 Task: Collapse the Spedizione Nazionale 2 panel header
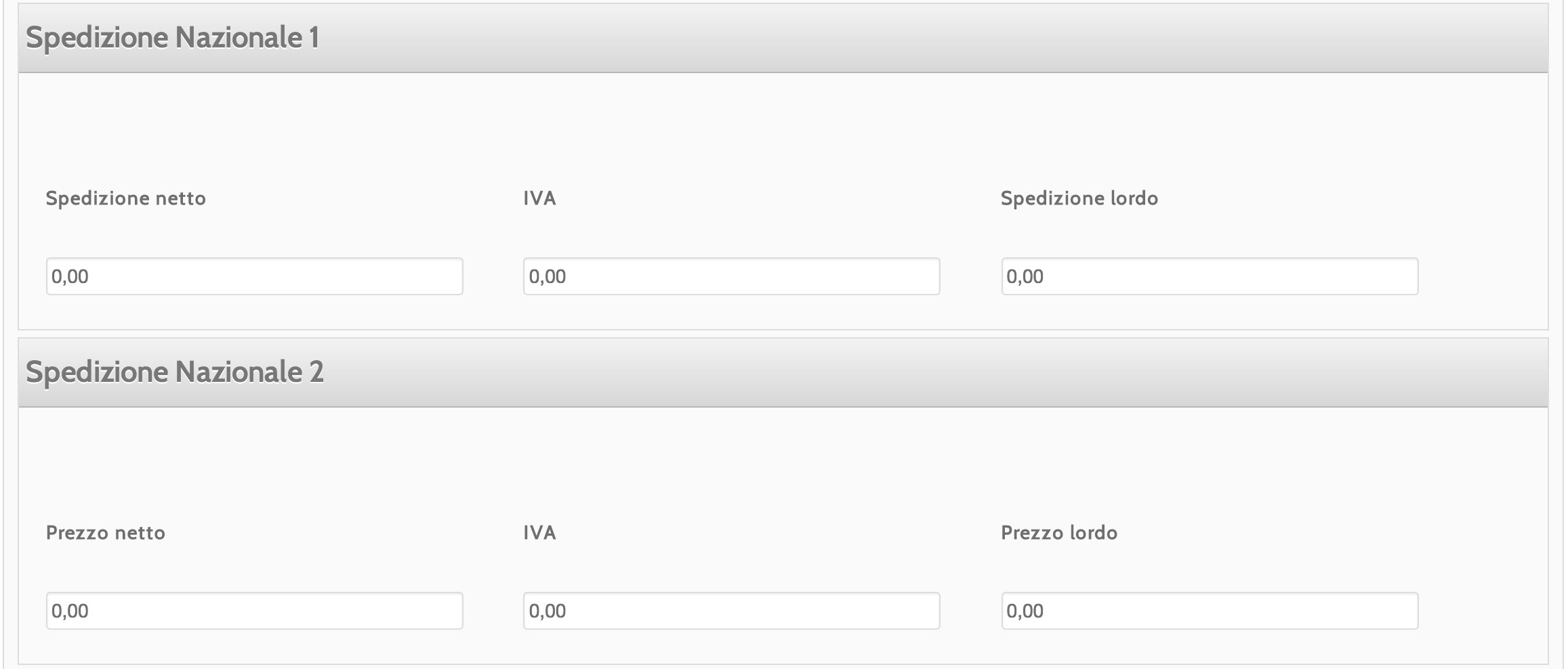[x=881, y=372]
